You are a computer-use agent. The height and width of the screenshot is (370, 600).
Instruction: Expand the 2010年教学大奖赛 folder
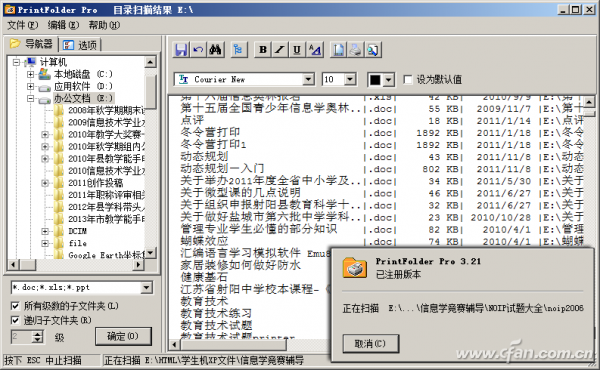pyautogui.click(x=45, y=135)
